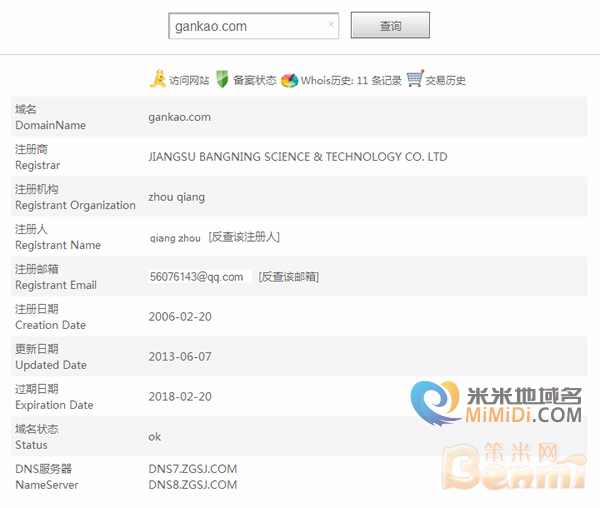This screenshot has height=508, width=600.
Task: Click nameserver DNS8.ZGSJ.COM
Action: [x=193, y=485]
